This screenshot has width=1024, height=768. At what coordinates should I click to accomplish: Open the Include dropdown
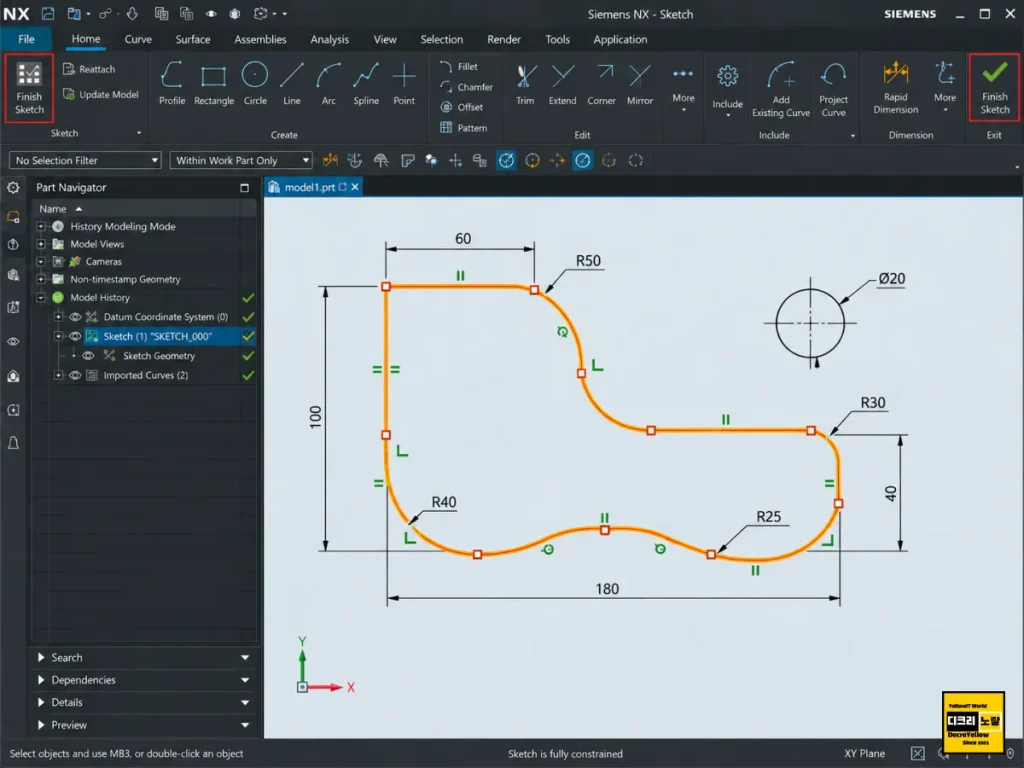727,90
